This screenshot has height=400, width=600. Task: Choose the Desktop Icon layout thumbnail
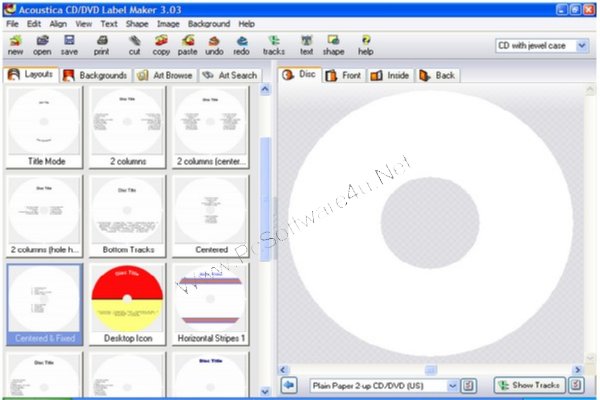point(127,304)
